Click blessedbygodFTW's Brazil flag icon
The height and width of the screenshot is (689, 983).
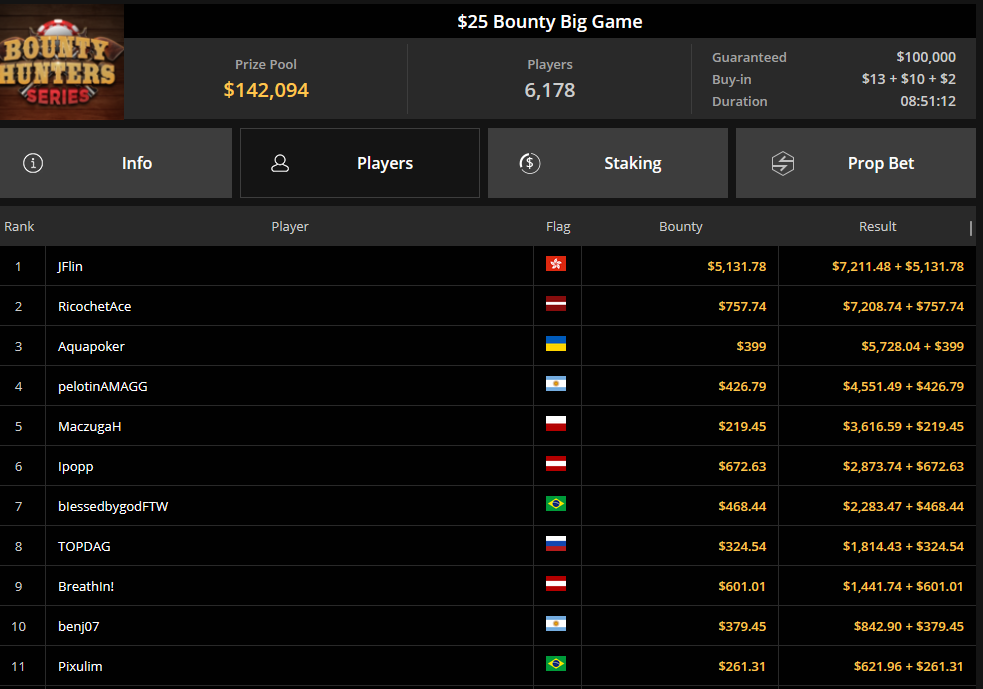click(555, 503)
